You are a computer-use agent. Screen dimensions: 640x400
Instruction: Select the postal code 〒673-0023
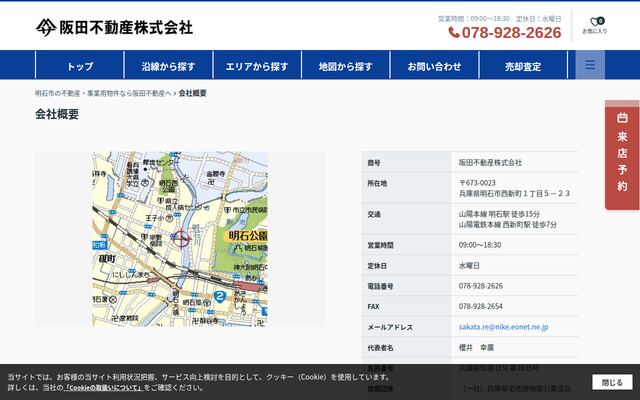477,183
